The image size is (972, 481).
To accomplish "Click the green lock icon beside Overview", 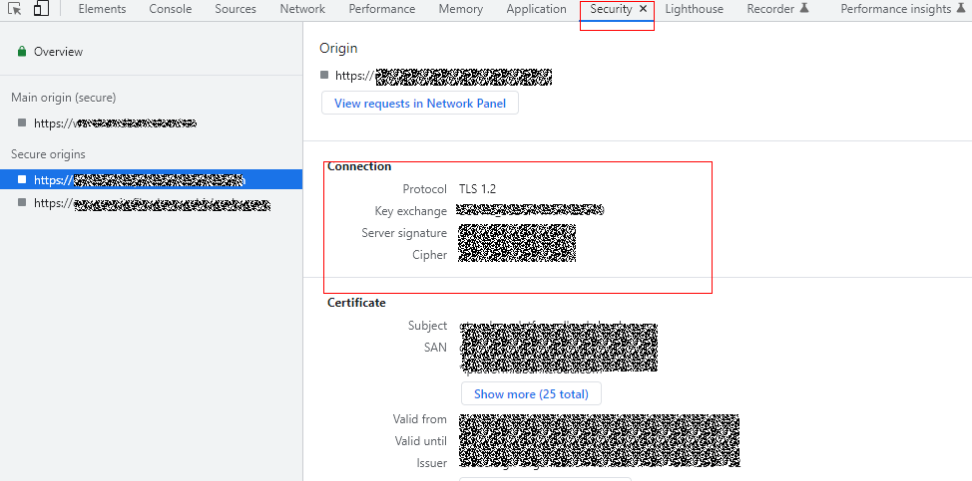I will pos(22,52).
